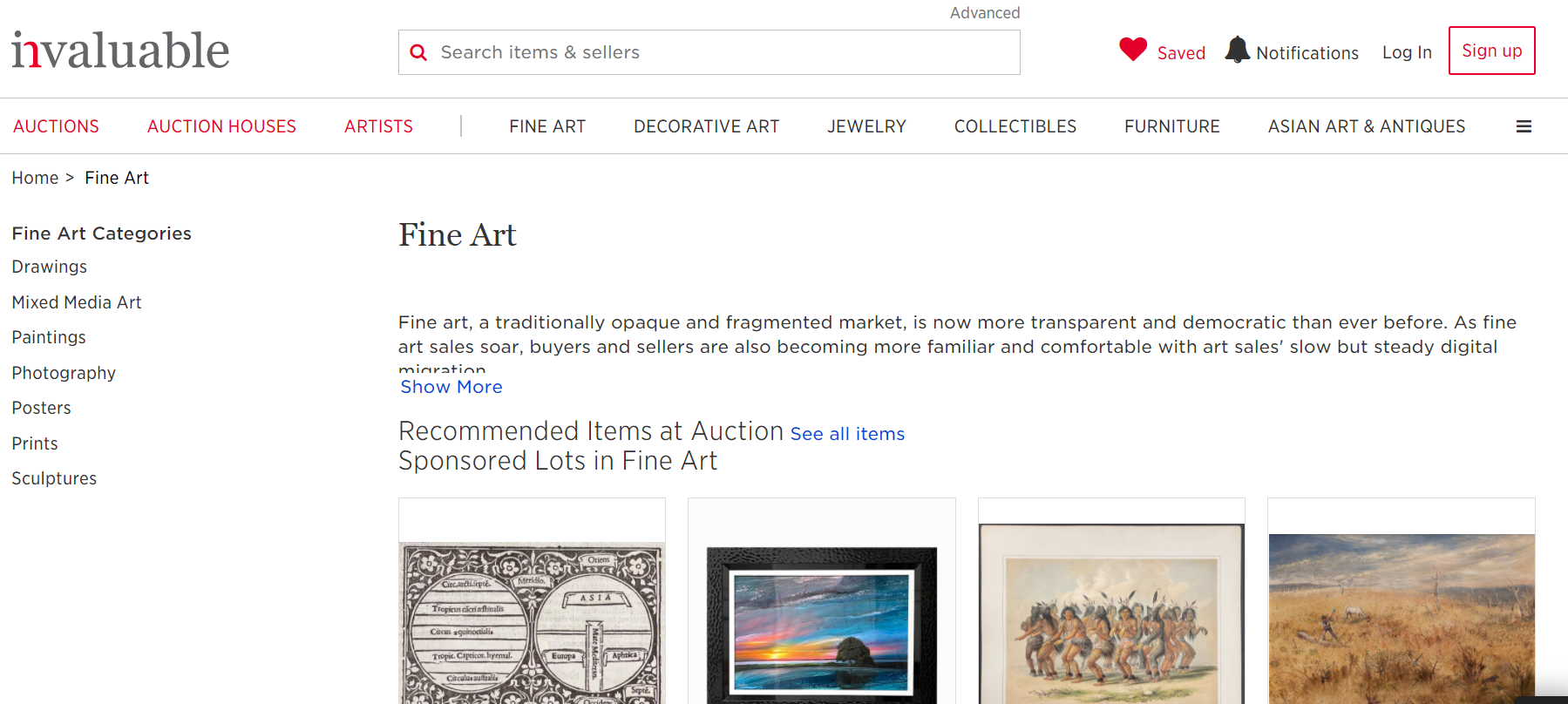This screenshot has width=1568, height=704.
Task: Open the Log In link
Action: click(1406, 52)
